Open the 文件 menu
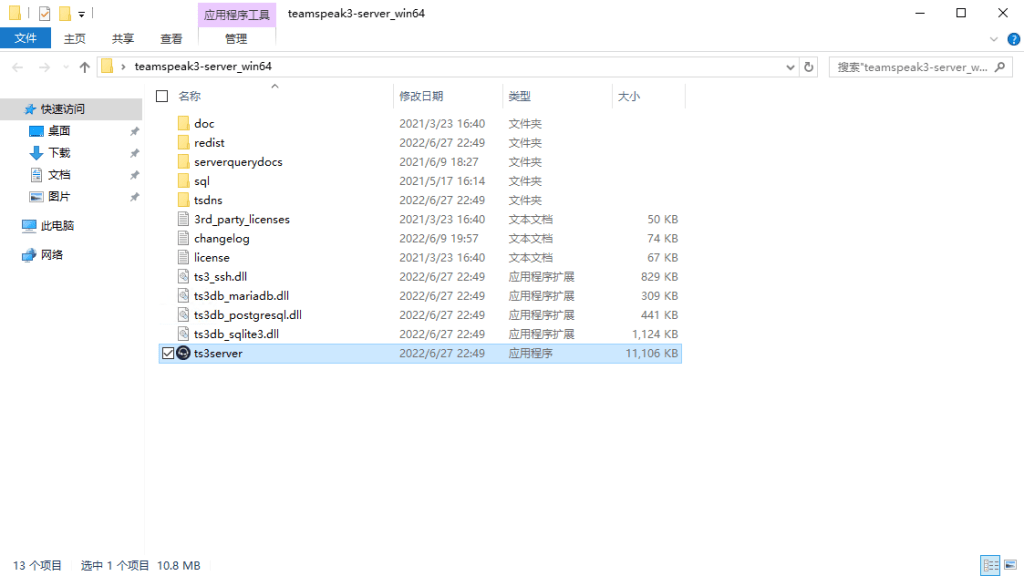 click(25, 38)
